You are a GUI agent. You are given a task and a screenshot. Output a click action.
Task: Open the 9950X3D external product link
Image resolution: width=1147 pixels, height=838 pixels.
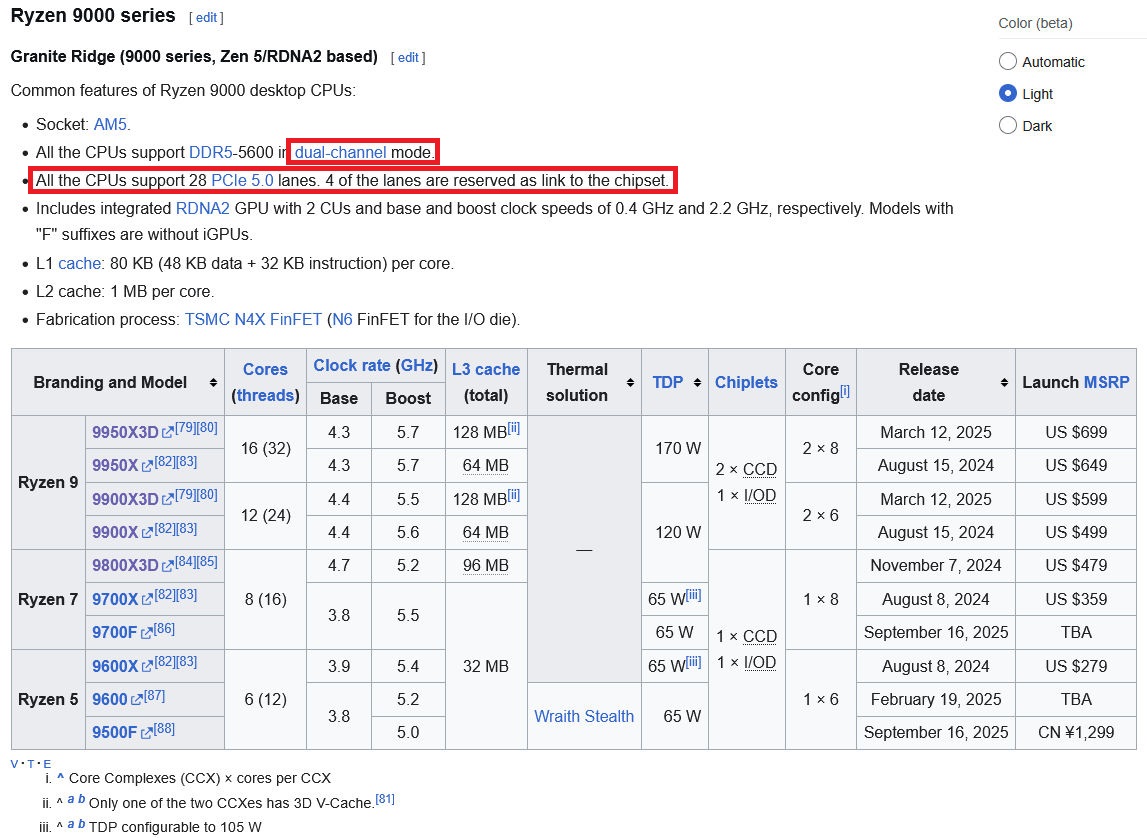(x=132, y=432)
